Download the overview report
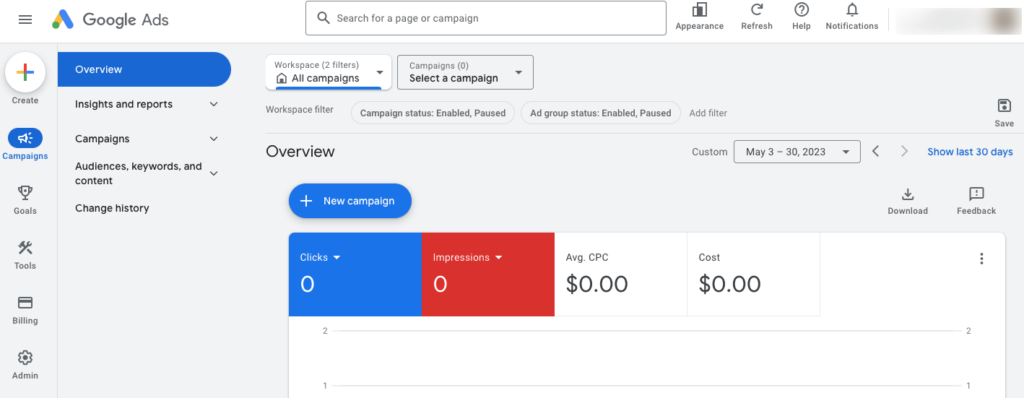 (x=907, y=201)
